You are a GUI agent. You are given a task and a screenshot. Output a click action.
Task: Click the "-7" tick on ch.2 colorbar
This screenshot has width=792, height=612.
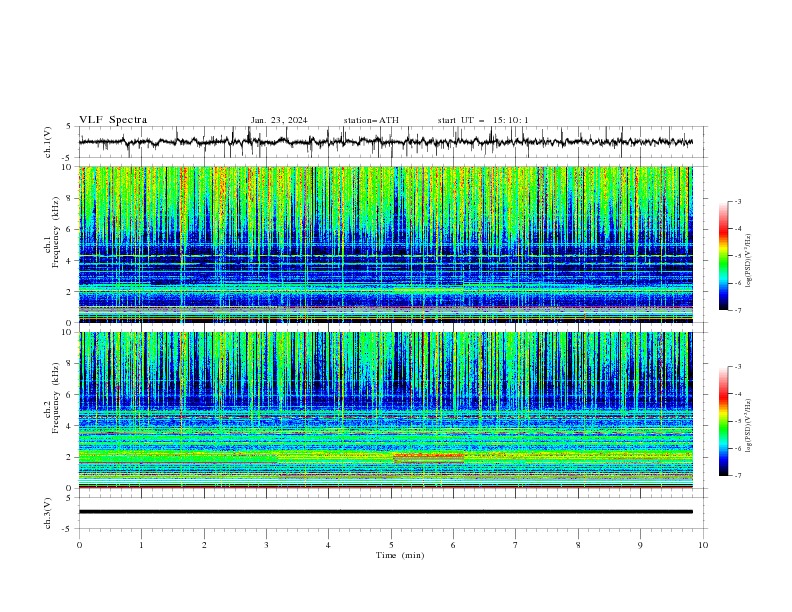click(x=738, y=476)
